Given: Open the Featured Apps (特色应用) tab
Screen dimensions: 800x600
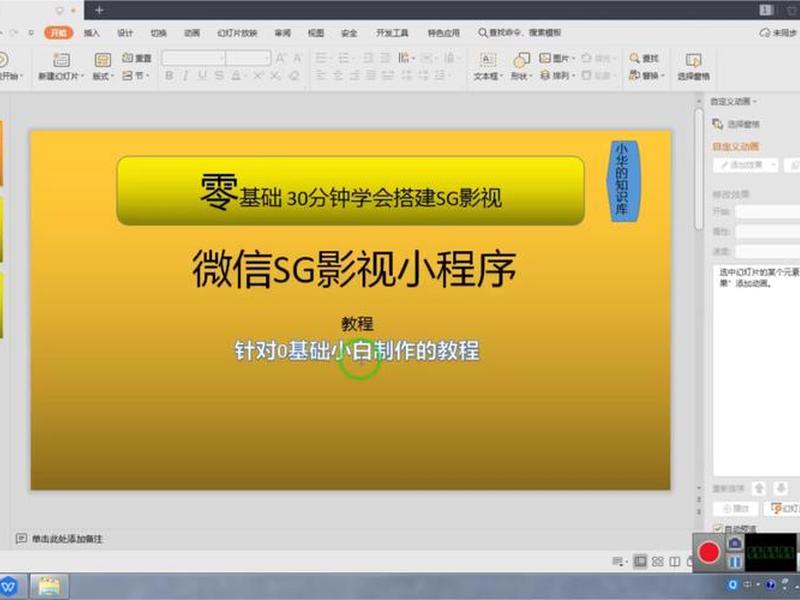Looking at the screenshot, I should (443, 33).
